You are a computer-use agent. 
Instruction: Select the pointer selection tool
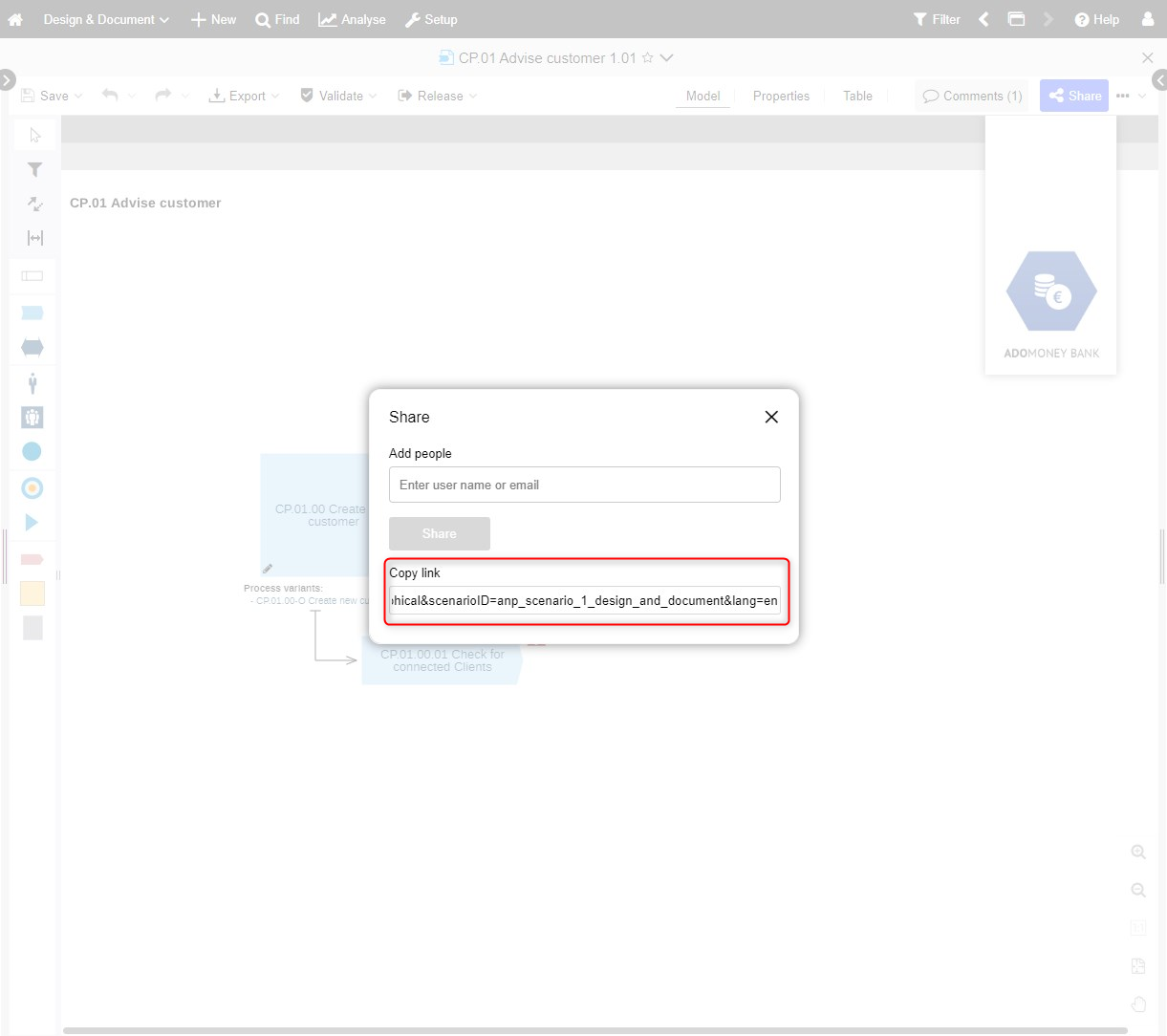click(x=35, y=135)
